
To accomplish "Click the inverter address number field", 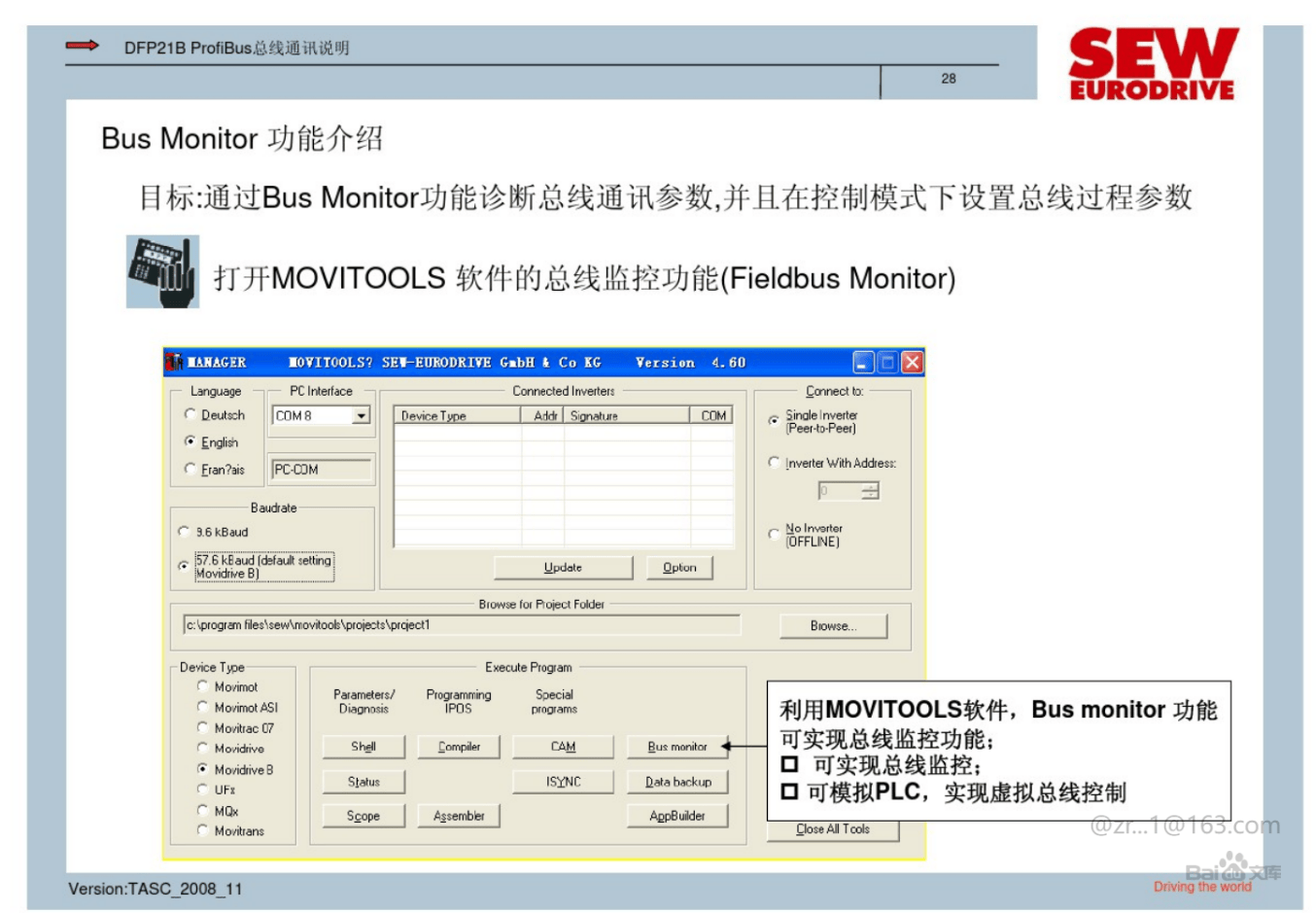I will point(840,491).
